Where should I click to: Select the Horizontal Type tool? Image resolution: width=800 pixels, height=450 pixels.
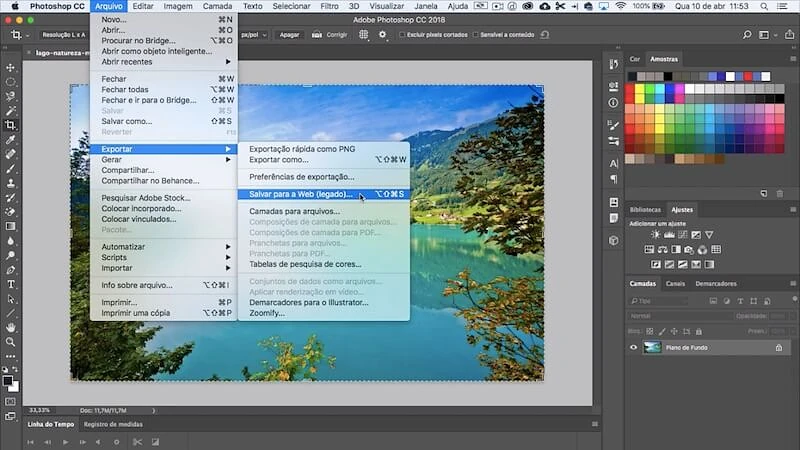(x=10, y=284)
